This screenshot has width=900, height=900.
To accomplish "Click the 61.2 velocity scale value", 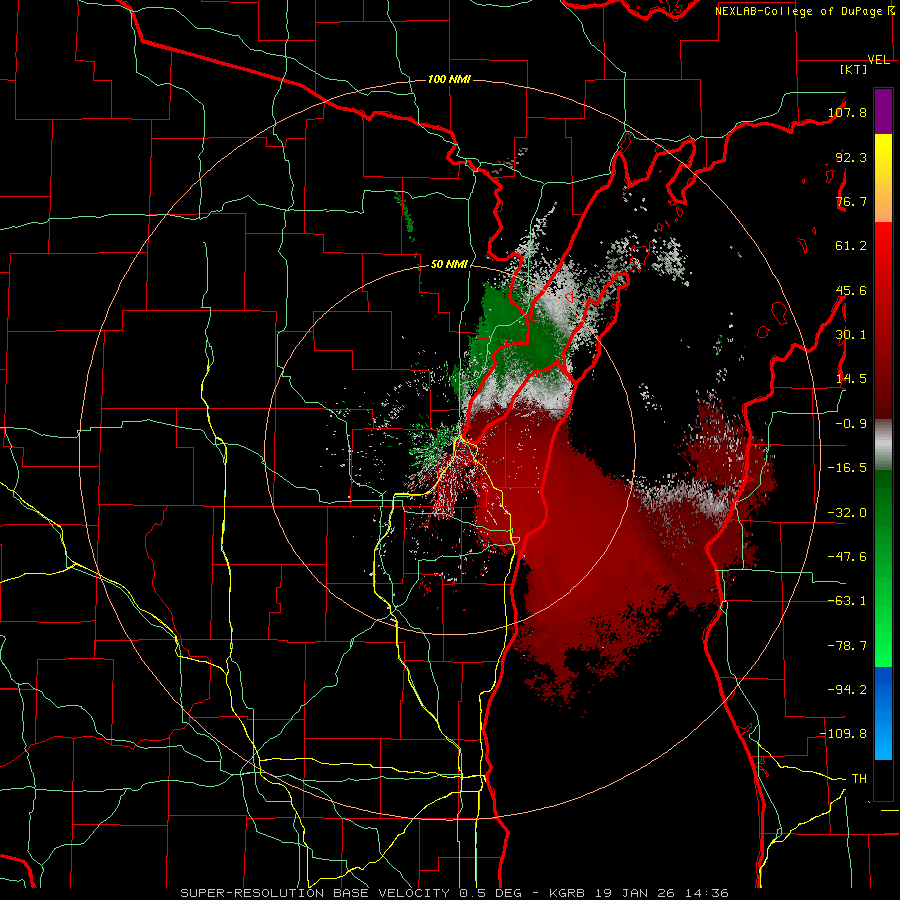I will pos(851,246).
